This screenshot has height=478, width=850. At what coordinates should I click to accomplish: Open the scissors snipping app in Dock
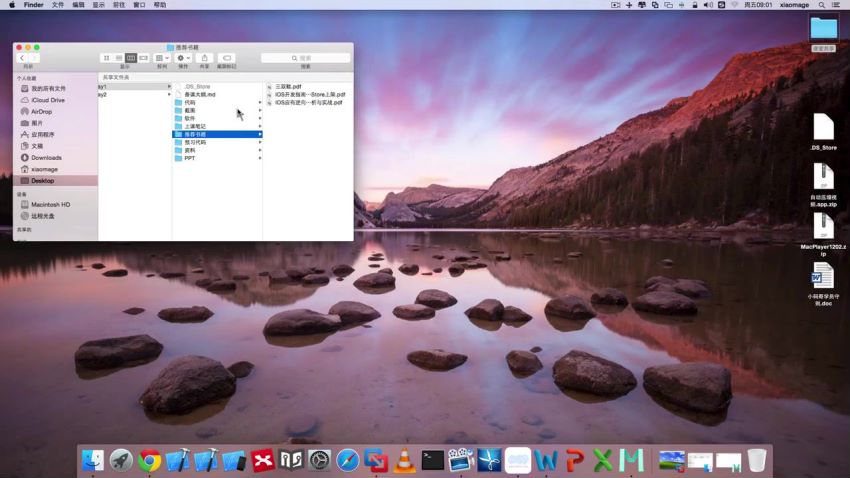tap(489, 460)
